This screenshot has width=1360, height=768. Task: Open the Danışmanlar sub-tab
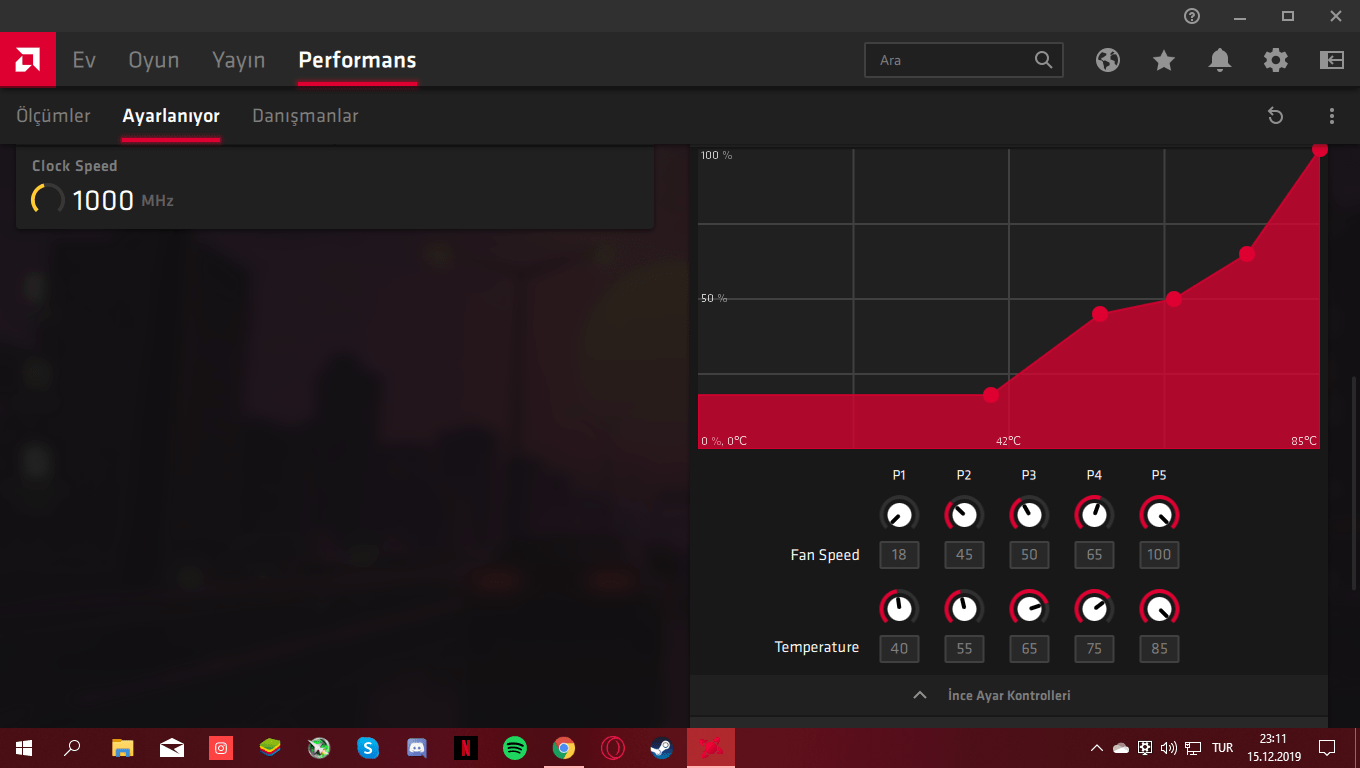[x=305, y=116]
